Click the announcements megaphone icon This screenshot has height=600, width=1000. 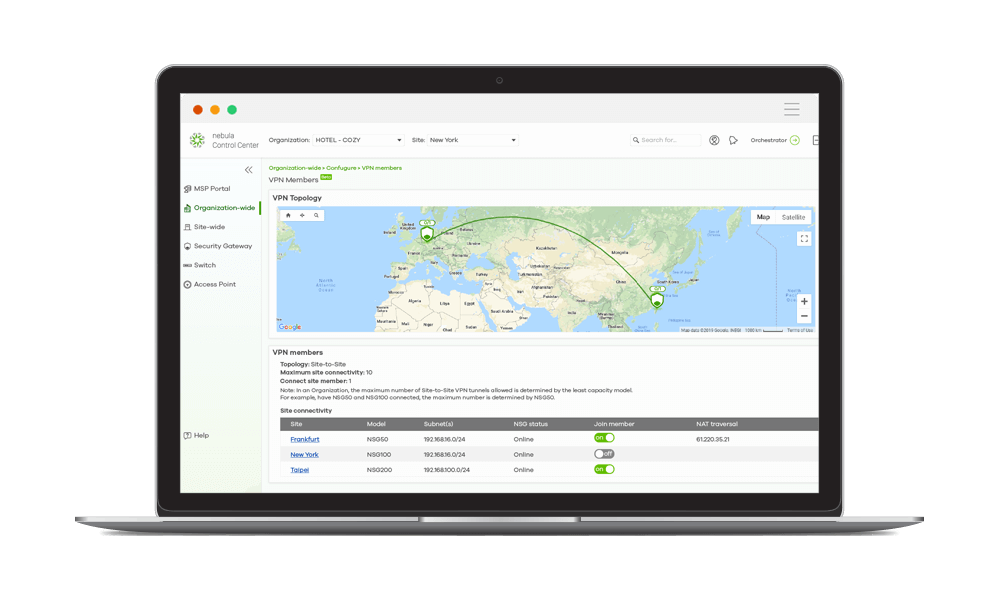coord(733,140)
